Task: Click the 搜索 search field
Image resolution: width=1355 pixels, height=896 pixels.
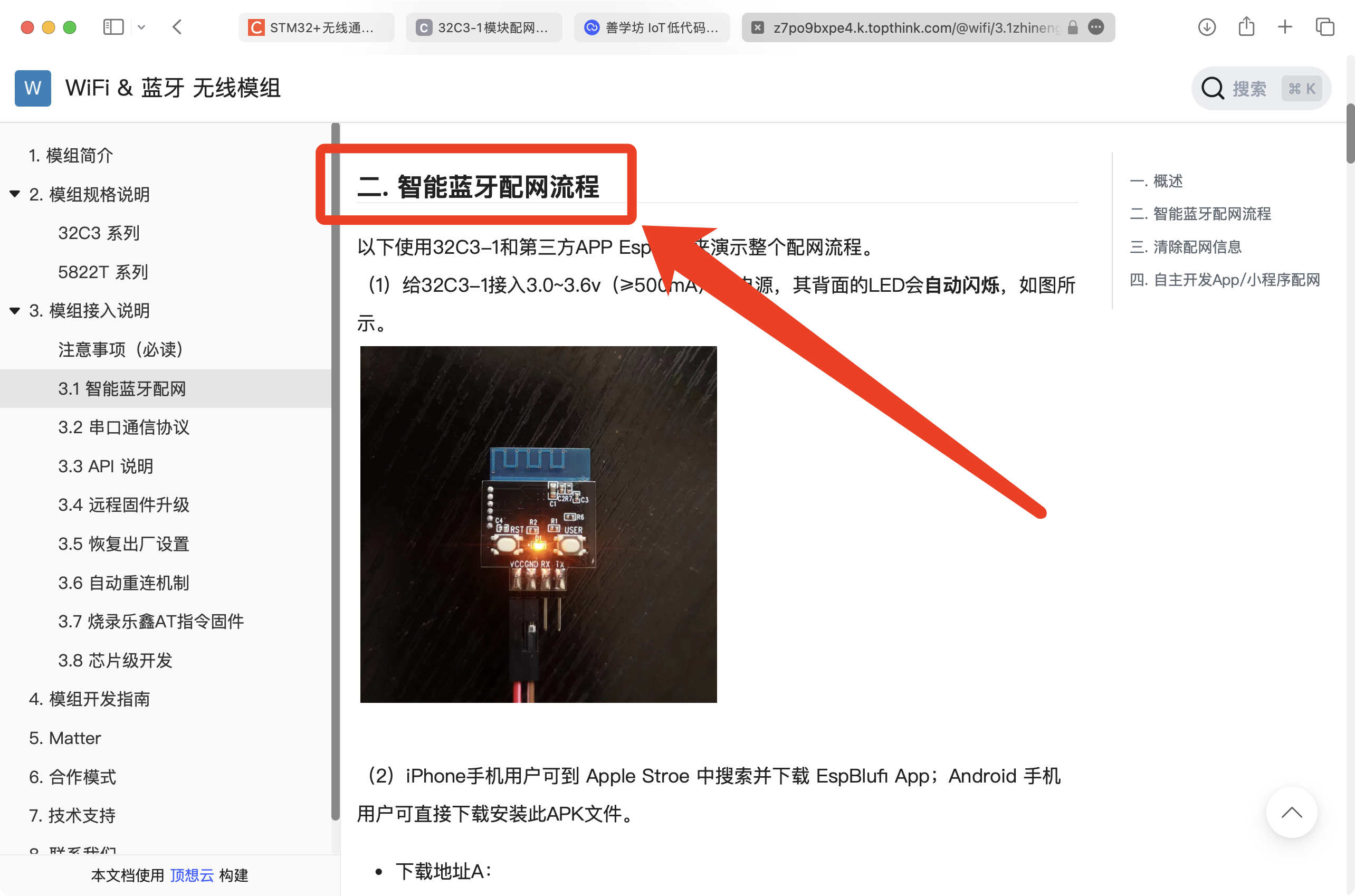Action: tap(1261, 89)
